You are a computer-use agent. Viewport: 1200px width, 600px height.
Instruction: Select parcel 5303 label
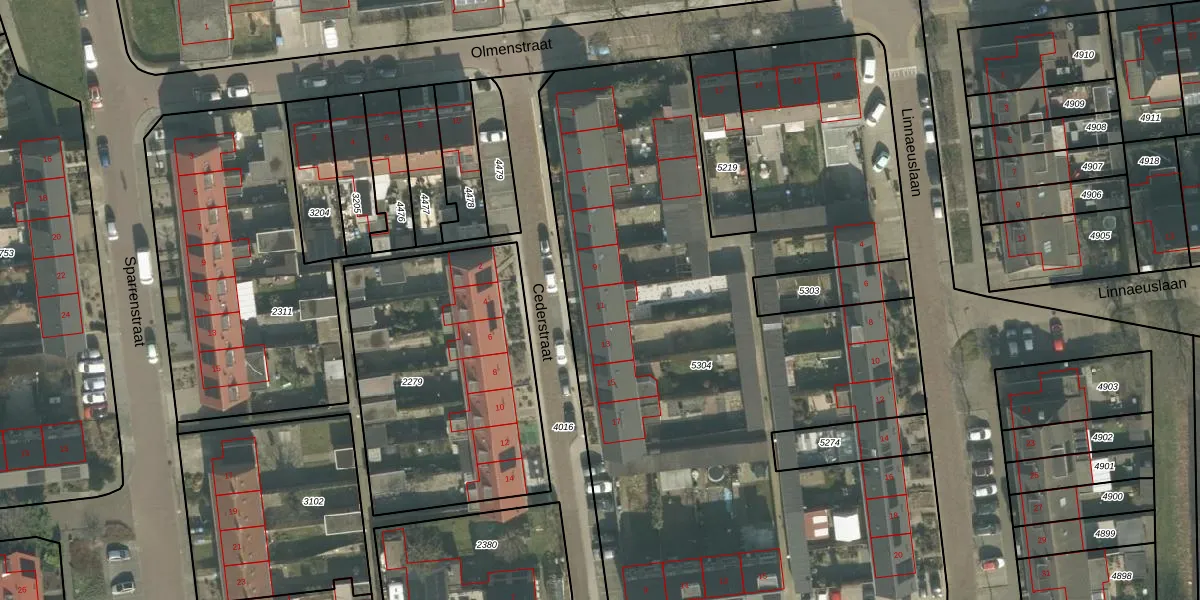809,291
